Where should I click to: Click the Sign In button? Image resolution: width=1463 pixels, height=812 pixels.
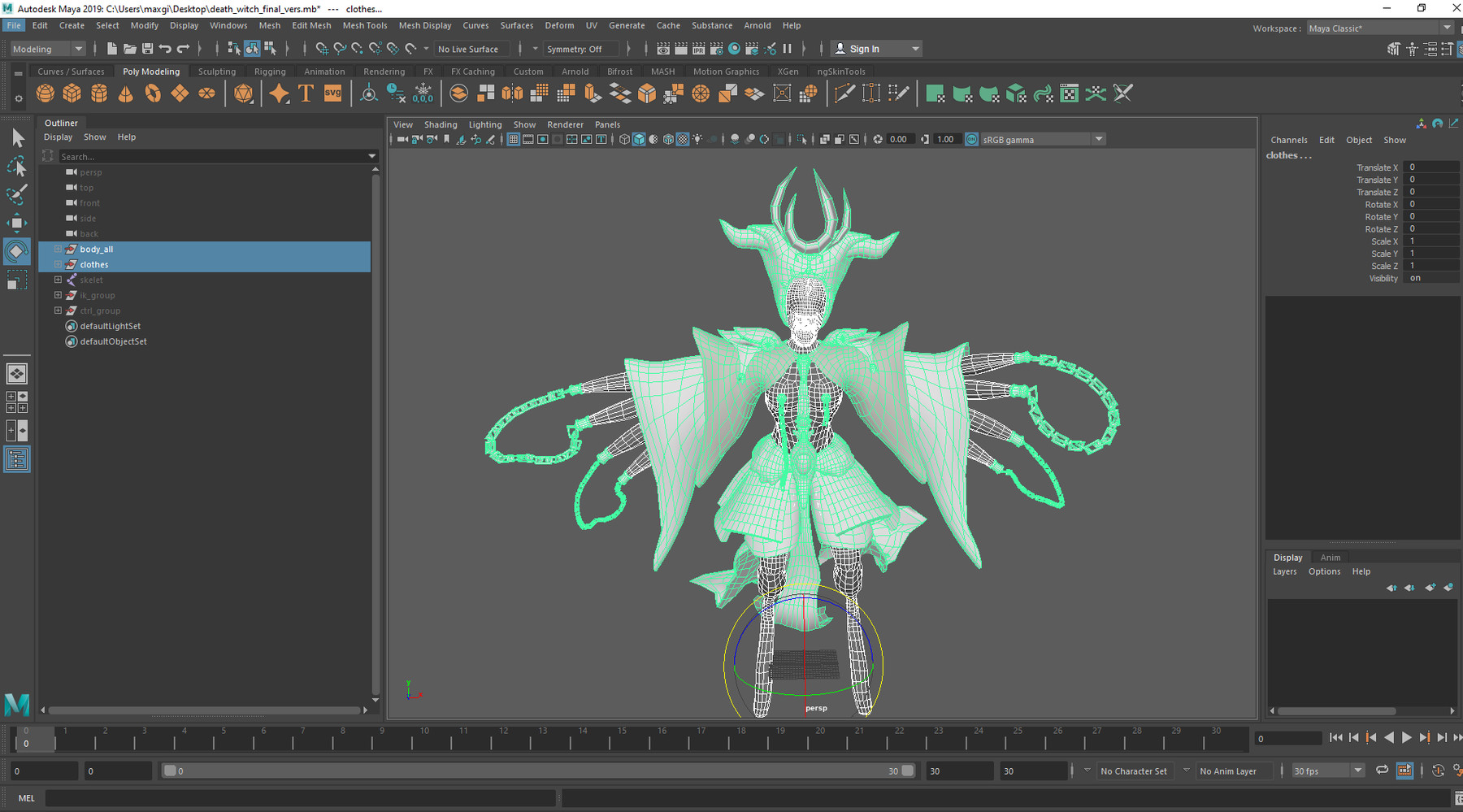point(863,48)
